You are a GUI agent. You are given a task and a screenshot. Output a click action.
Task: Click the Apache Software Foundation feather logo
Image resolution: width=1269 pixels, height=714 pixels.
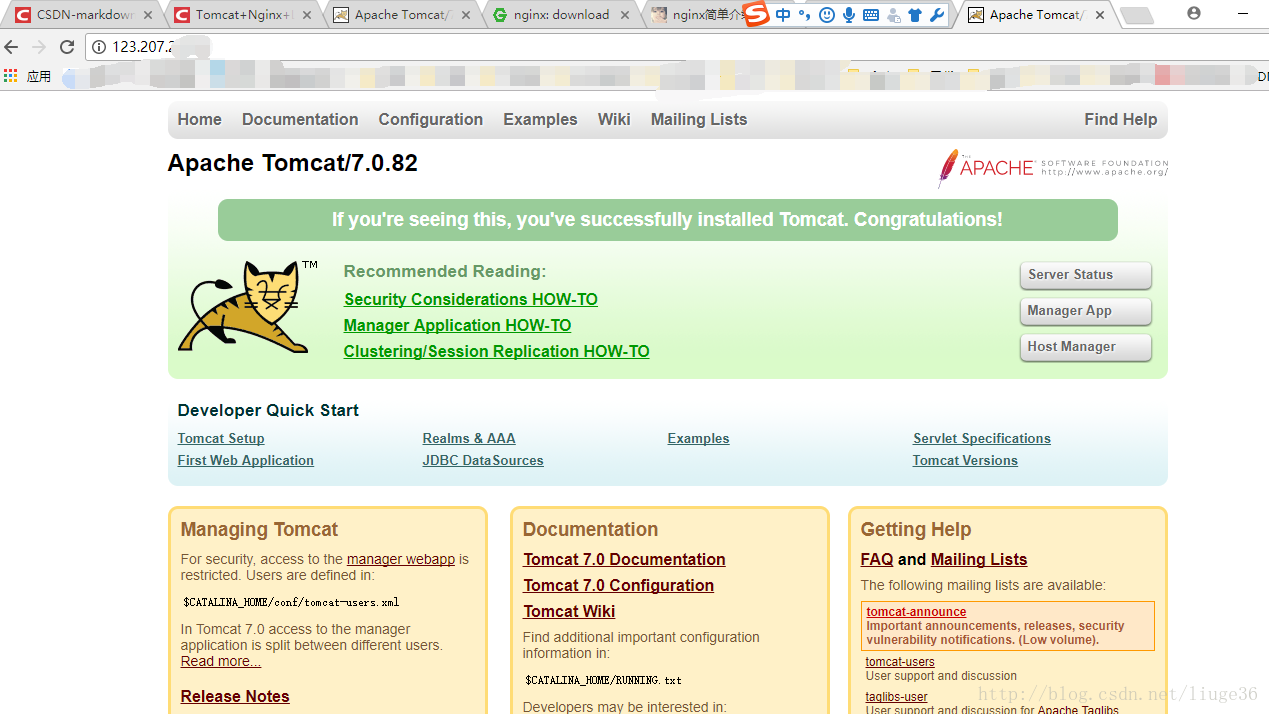pyautogui.click(x=1052, y=167)
